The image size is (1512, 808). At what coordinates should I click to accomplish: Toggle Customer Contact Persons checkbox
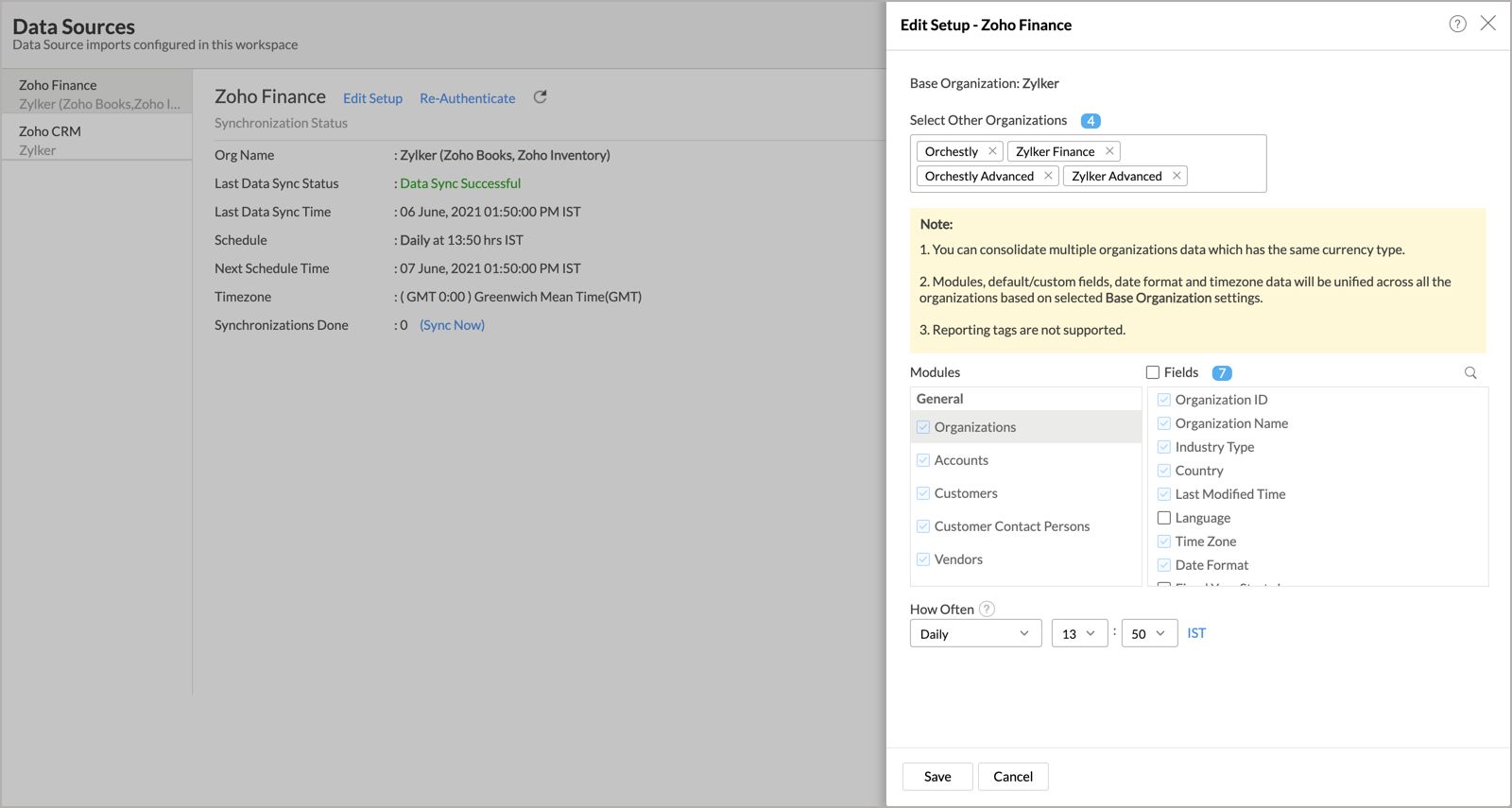click(x=923, y=526)
